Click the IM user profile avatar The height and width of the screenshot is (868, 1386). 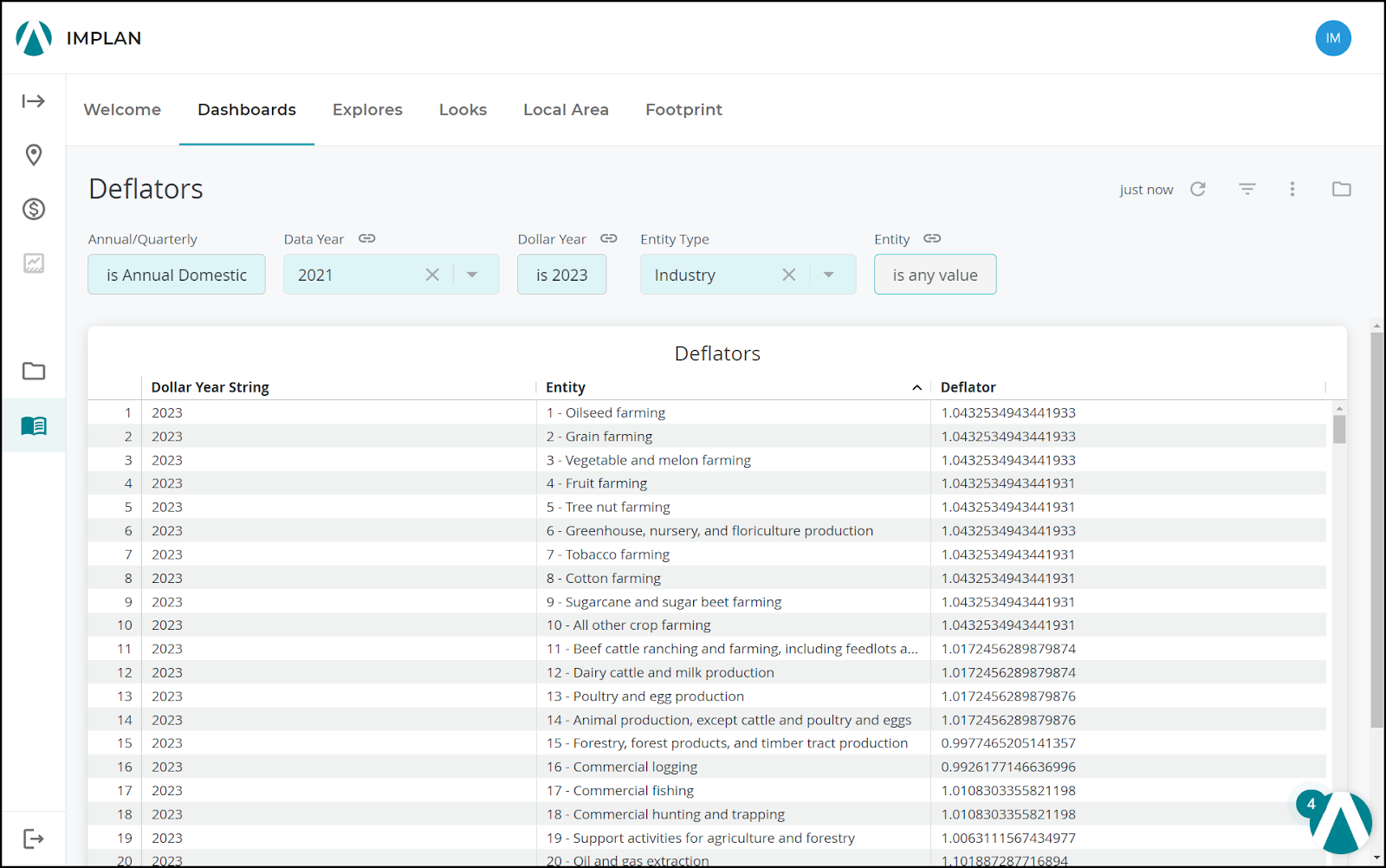coord(1332,38)
